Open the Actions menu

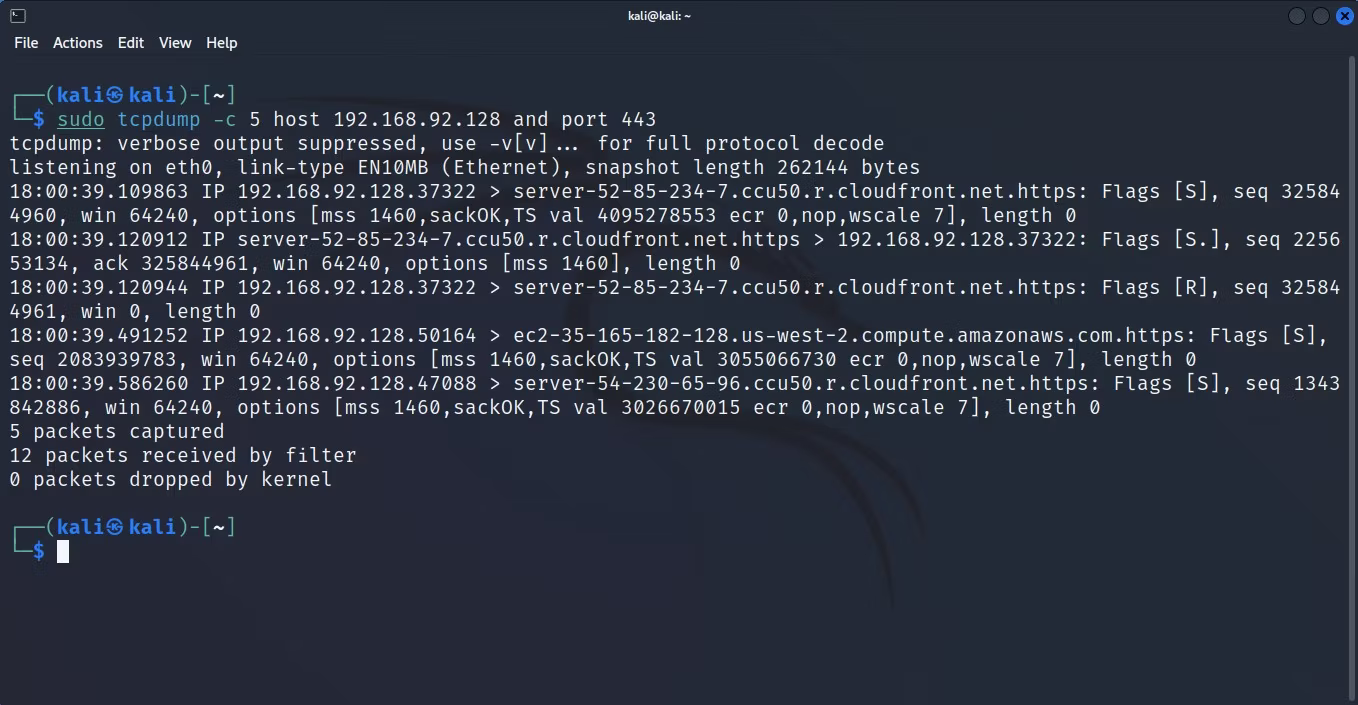[x=78, y=43]
